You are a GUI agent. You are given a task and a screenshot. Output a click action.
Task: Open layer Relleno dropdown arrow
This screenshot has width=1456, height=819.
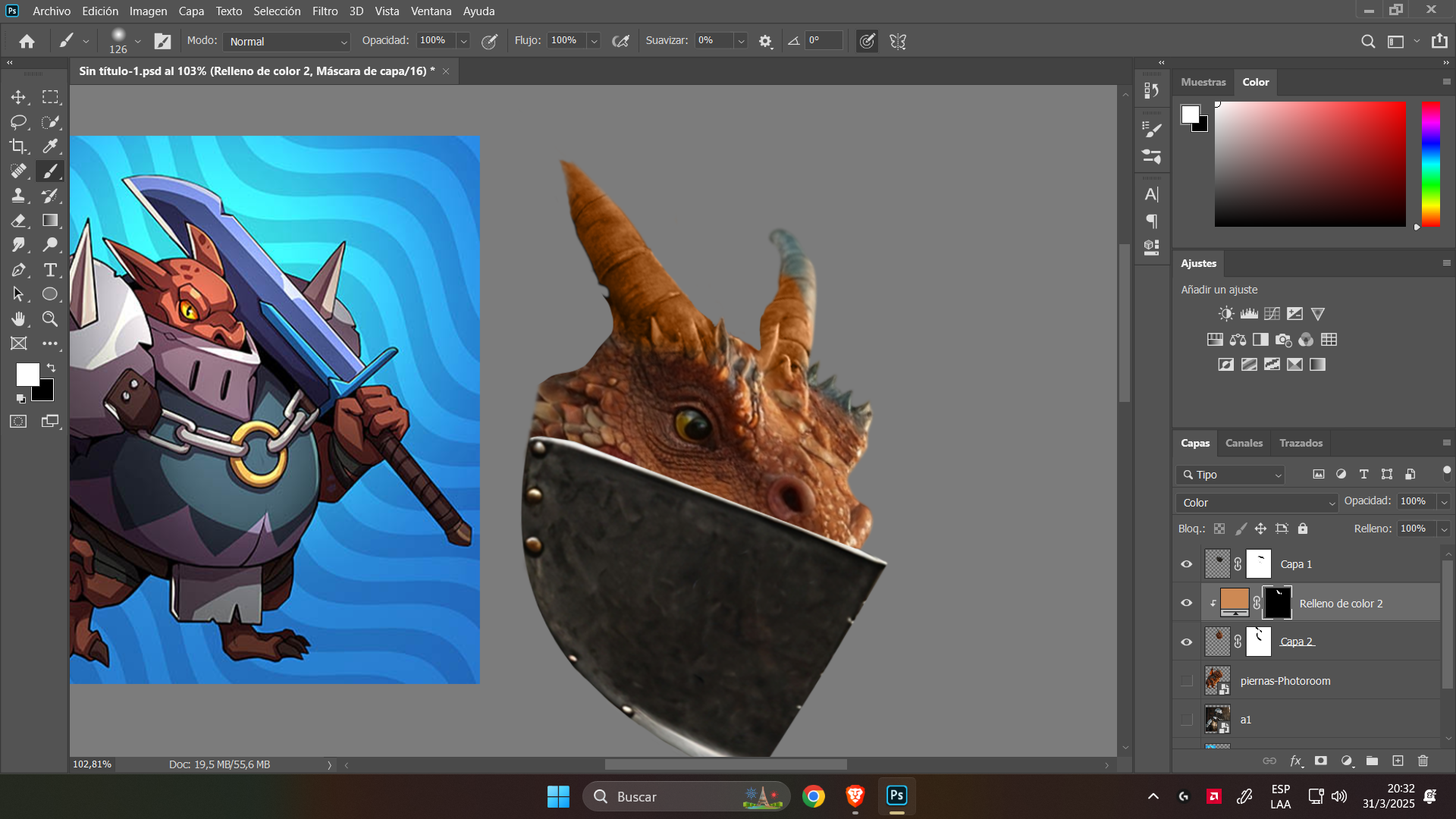coord(1444,529)
